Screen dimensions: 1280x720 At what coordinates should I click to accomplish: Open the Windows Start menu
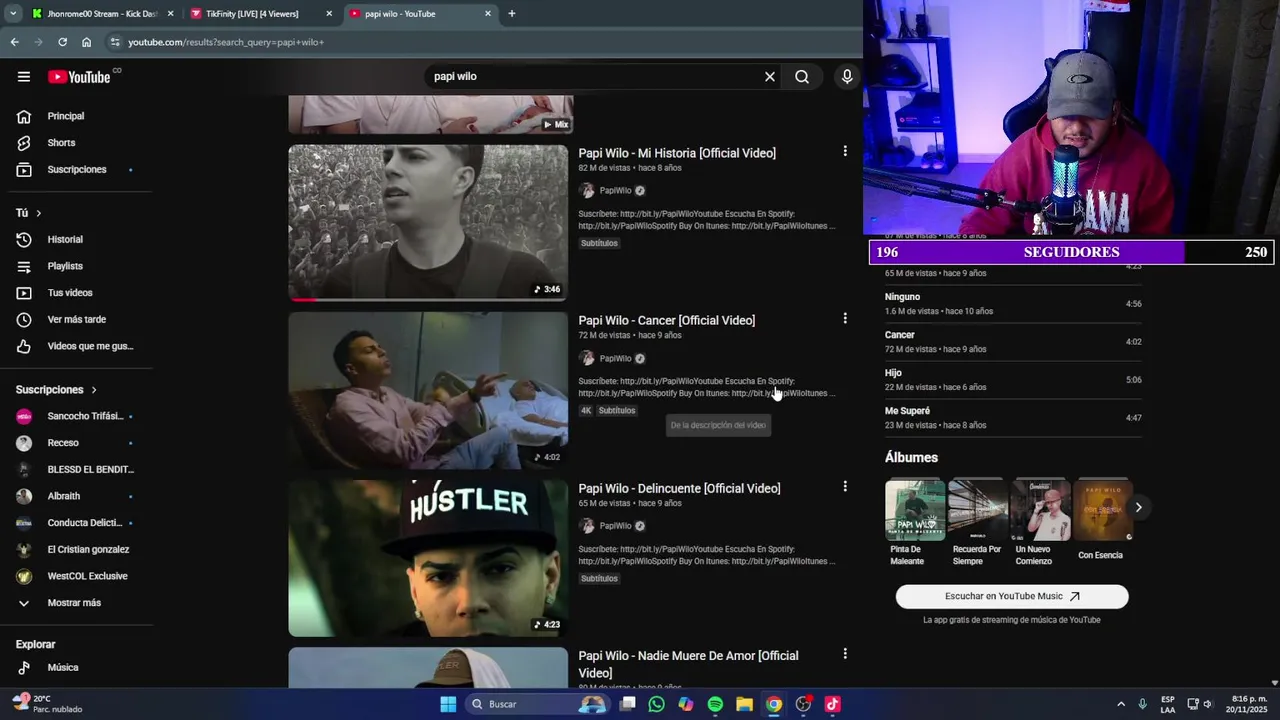(x=448, y=704)
